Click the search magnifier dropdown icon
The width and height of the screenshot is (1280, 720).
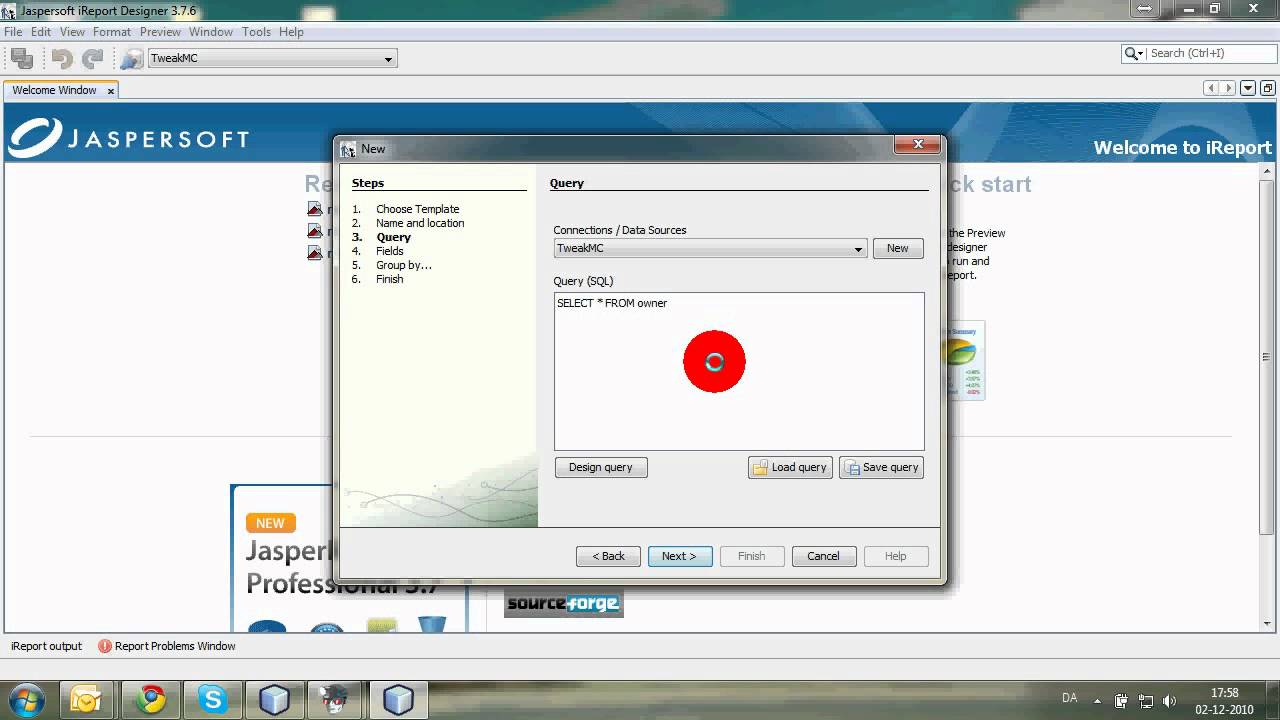point(1134,53)
